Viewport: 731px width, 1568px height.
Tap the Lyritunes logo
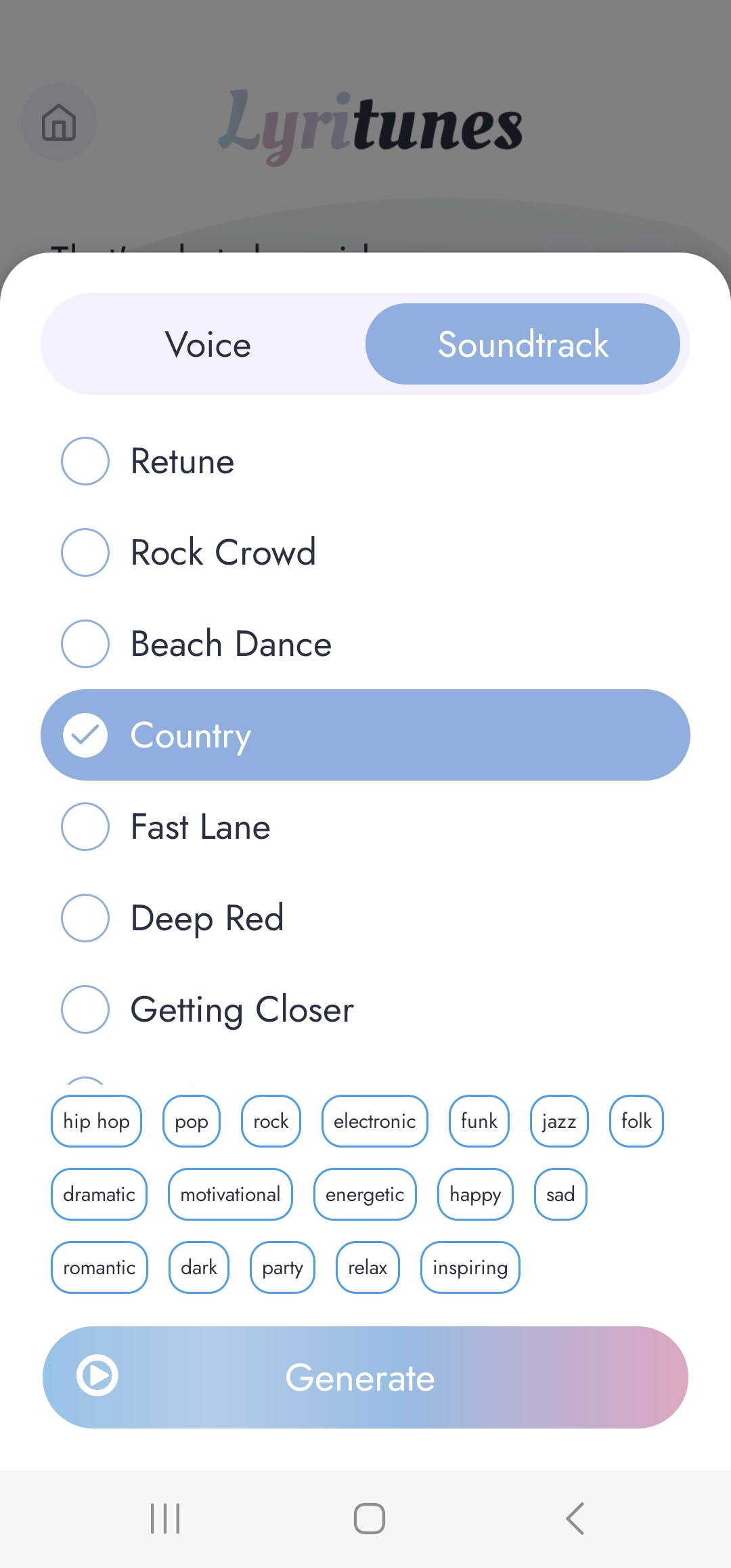coord(370,125)
